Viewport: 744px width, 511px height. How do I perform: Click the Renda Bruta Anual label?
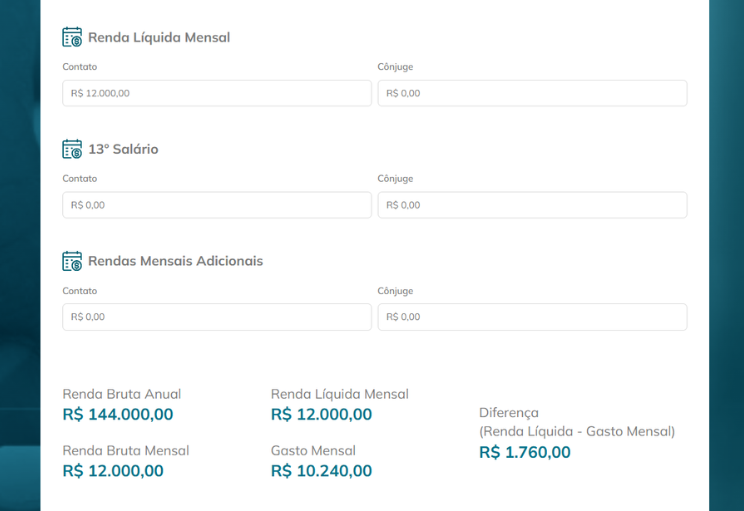pos(122,394)
